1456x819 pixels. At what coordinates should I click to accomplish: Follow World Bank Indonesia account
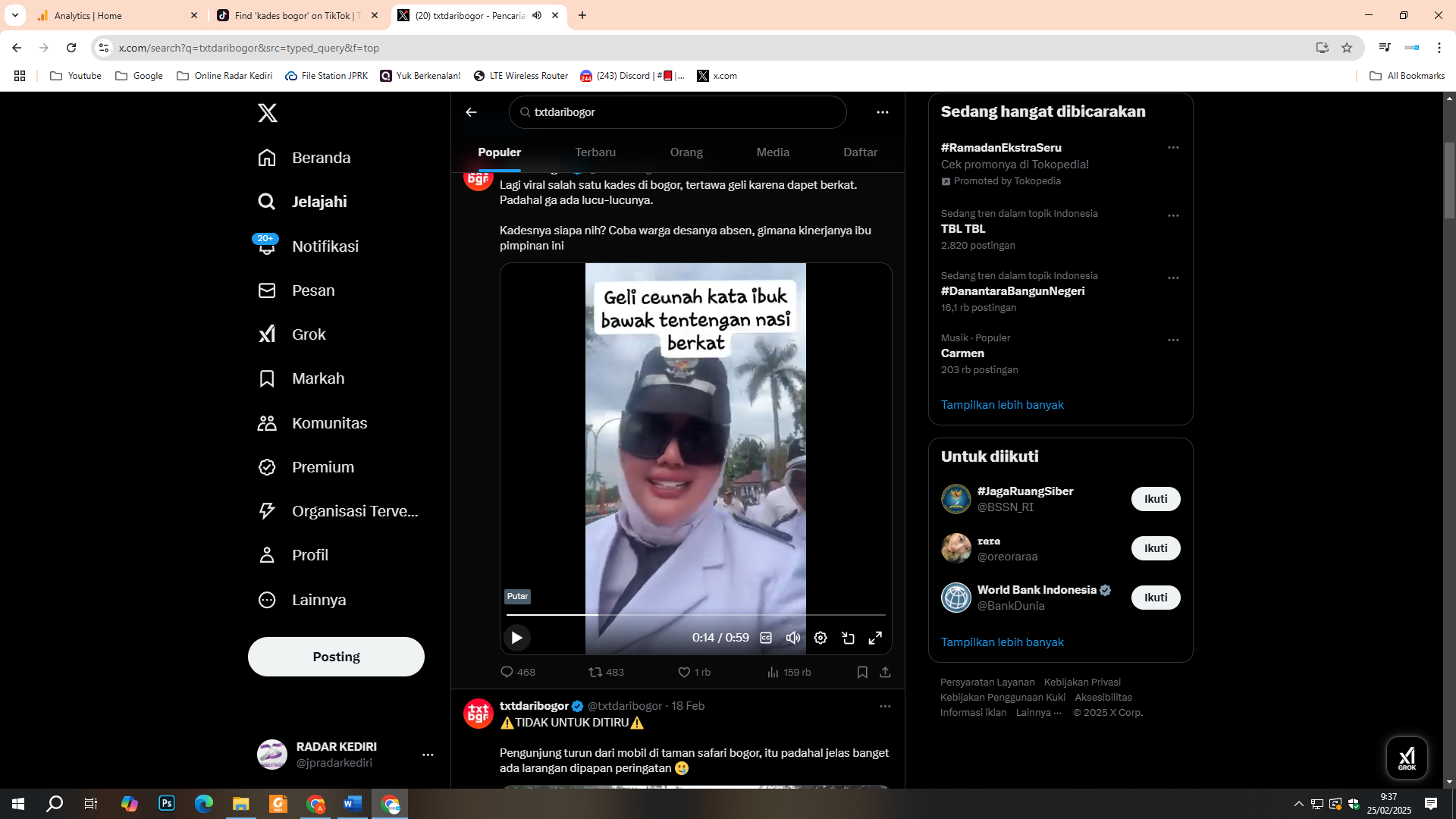tap(1156, 598)
